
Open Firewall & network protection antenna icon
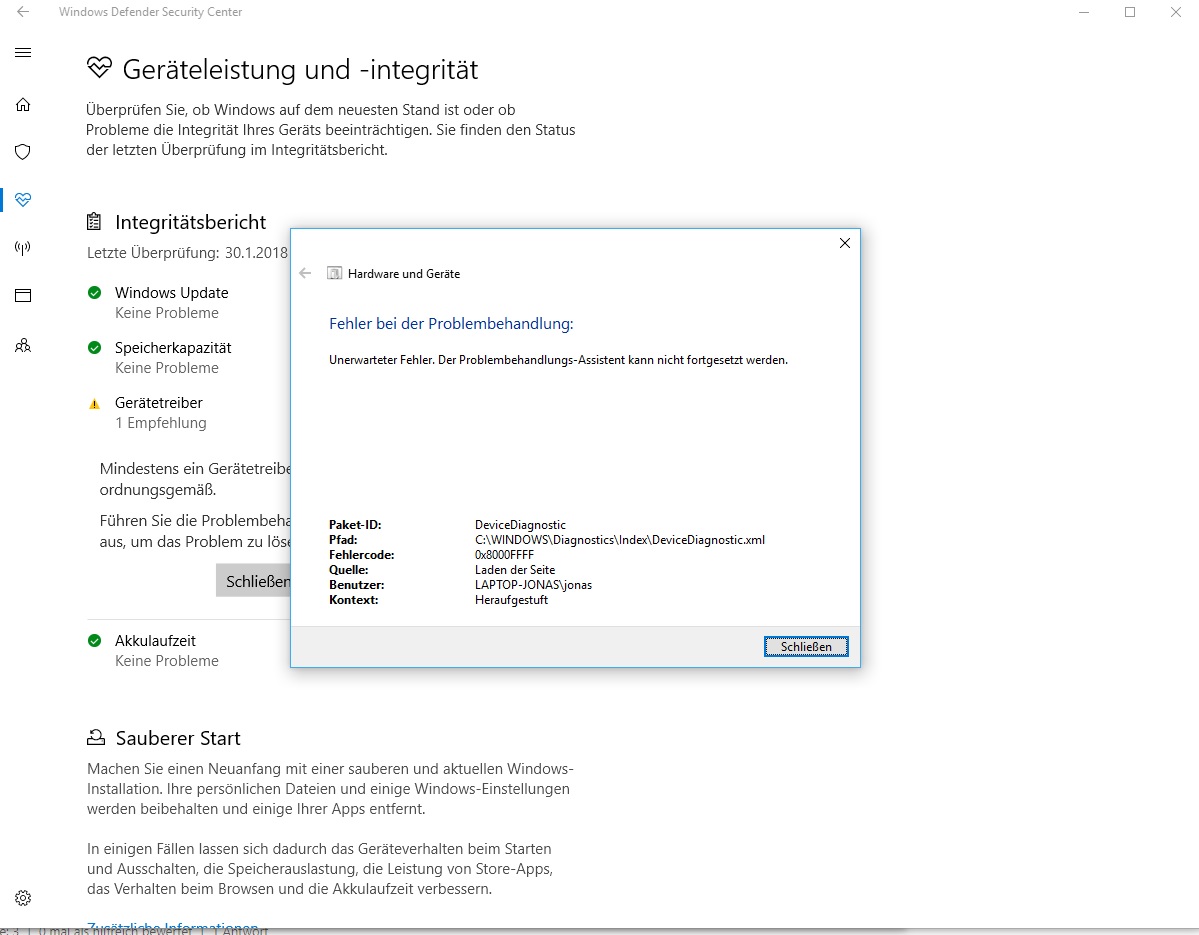[23, 248]
